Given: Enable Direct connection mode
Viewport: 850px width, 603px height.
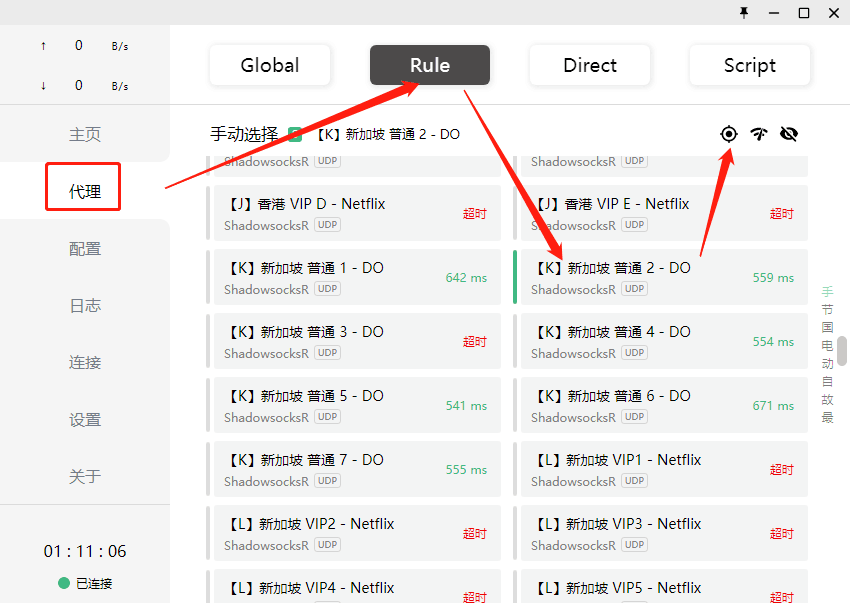Looking at the screenshot, I should [x=590, y=65].
